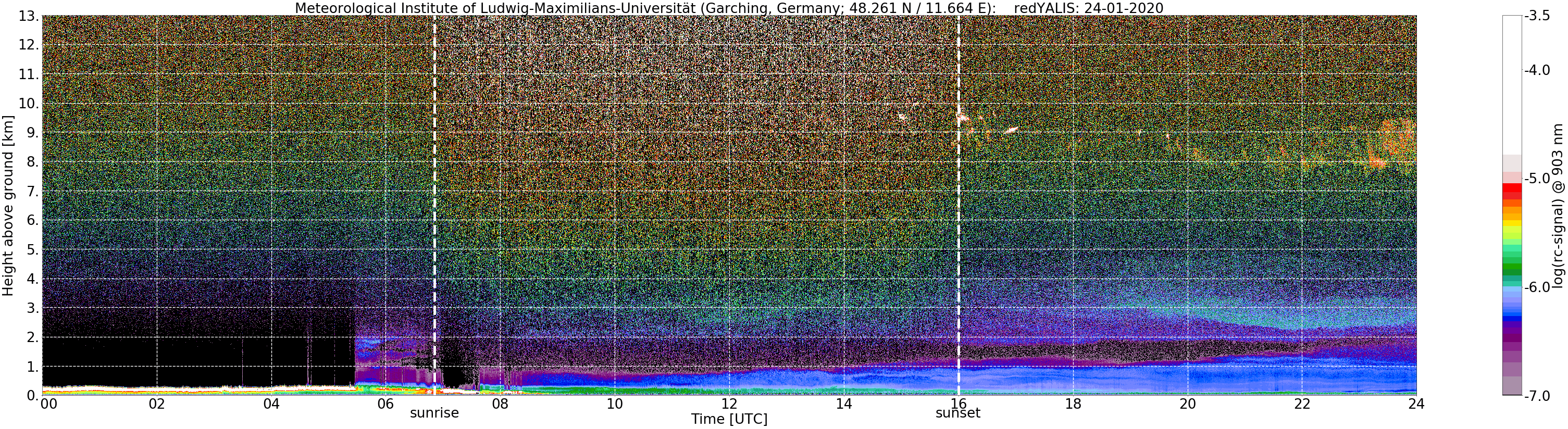Click the white upper section of the colorbar
This screenshot has height=429, width=1568.
1512,85
